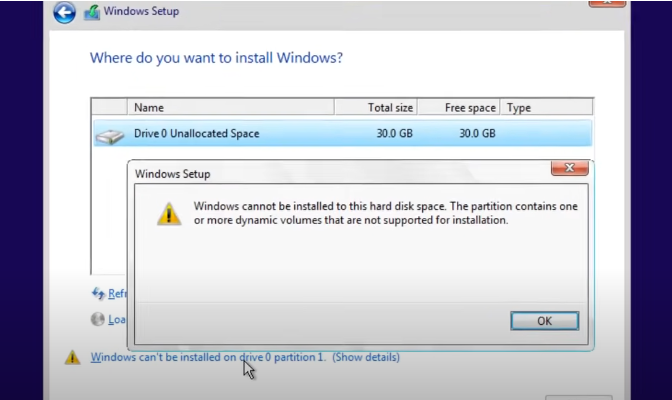Click the hard drive icon for Drive 0

[x=109, y=134]
